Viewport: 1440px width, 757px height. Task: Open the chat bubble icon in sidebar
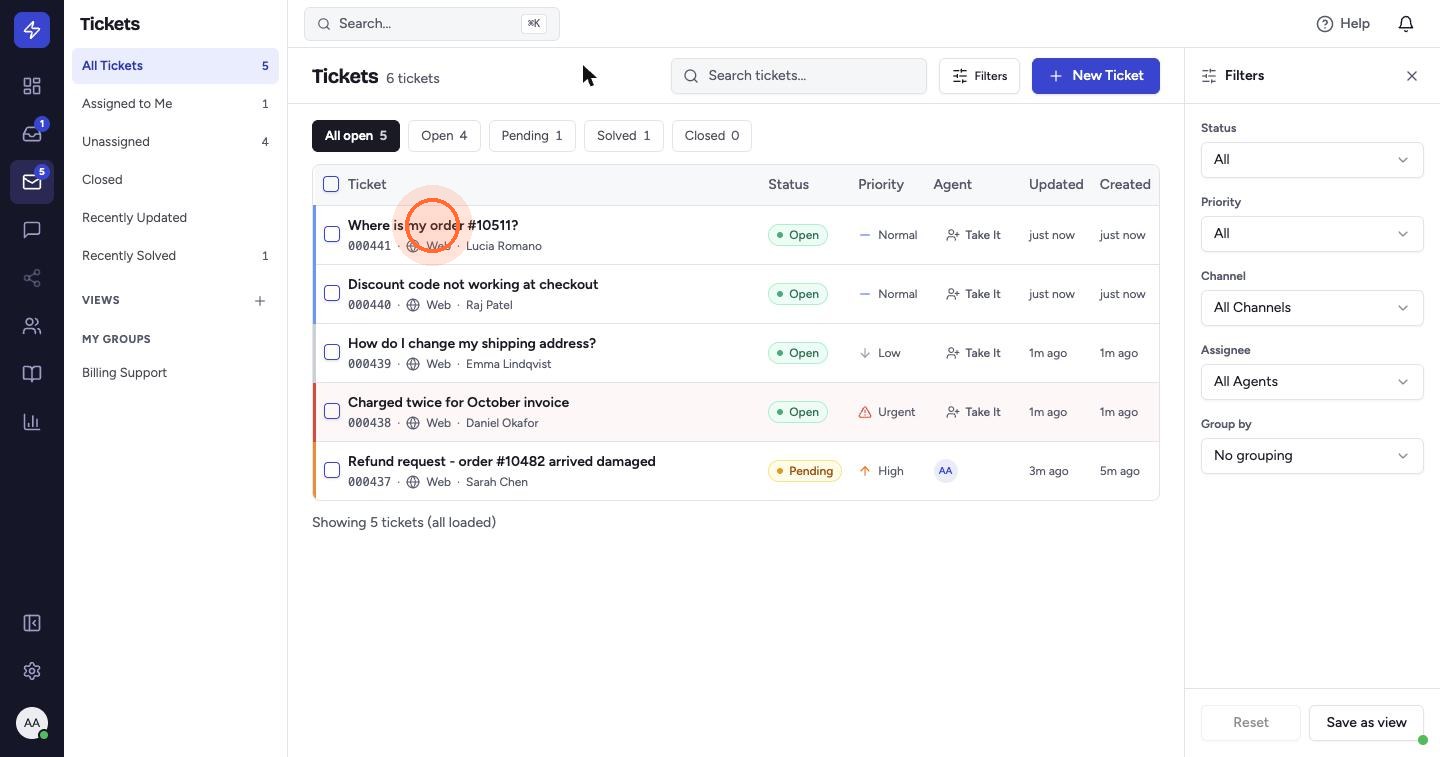[32, 230]
